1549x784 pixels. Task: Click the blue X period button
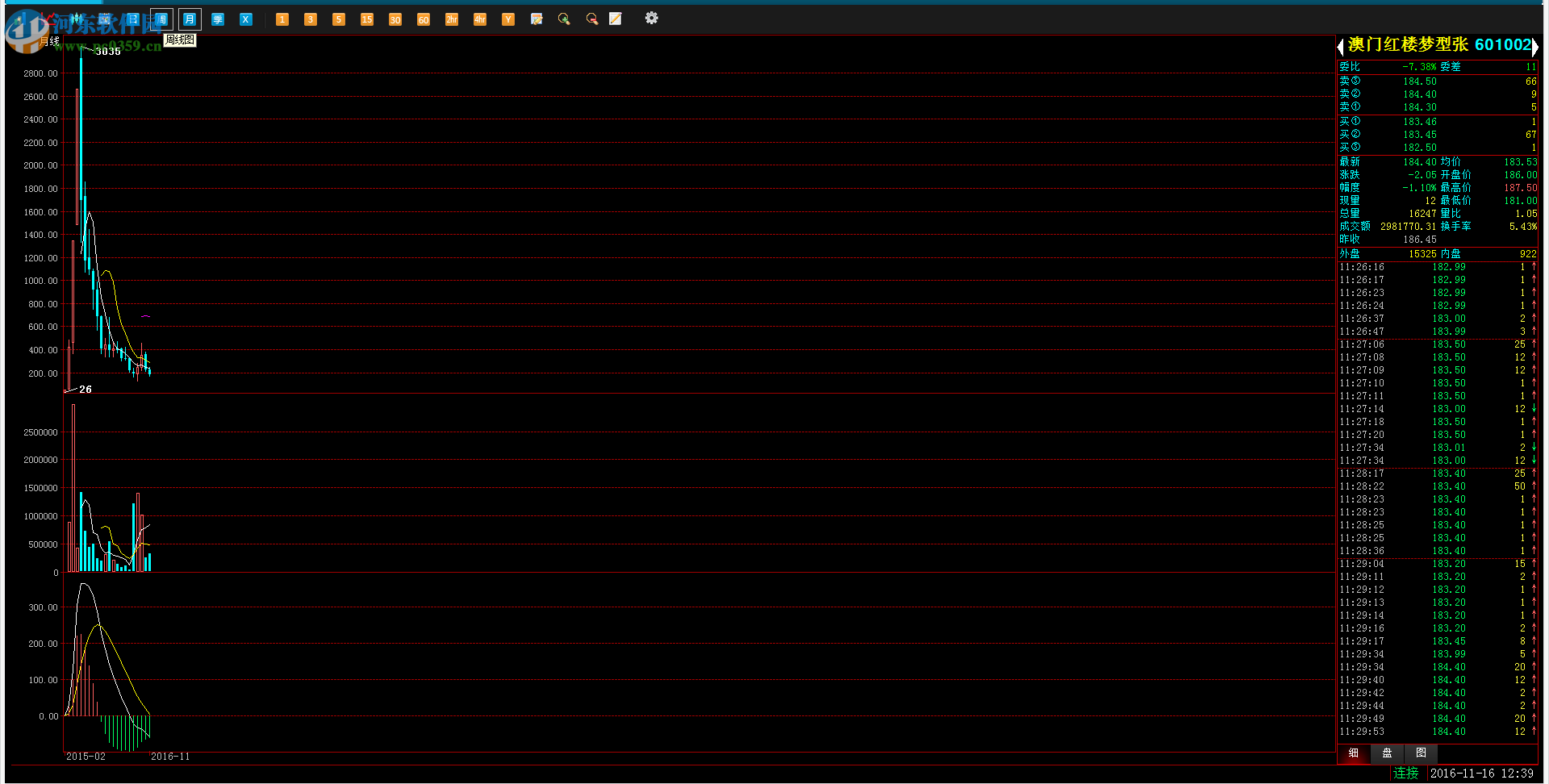coord(246,19)
